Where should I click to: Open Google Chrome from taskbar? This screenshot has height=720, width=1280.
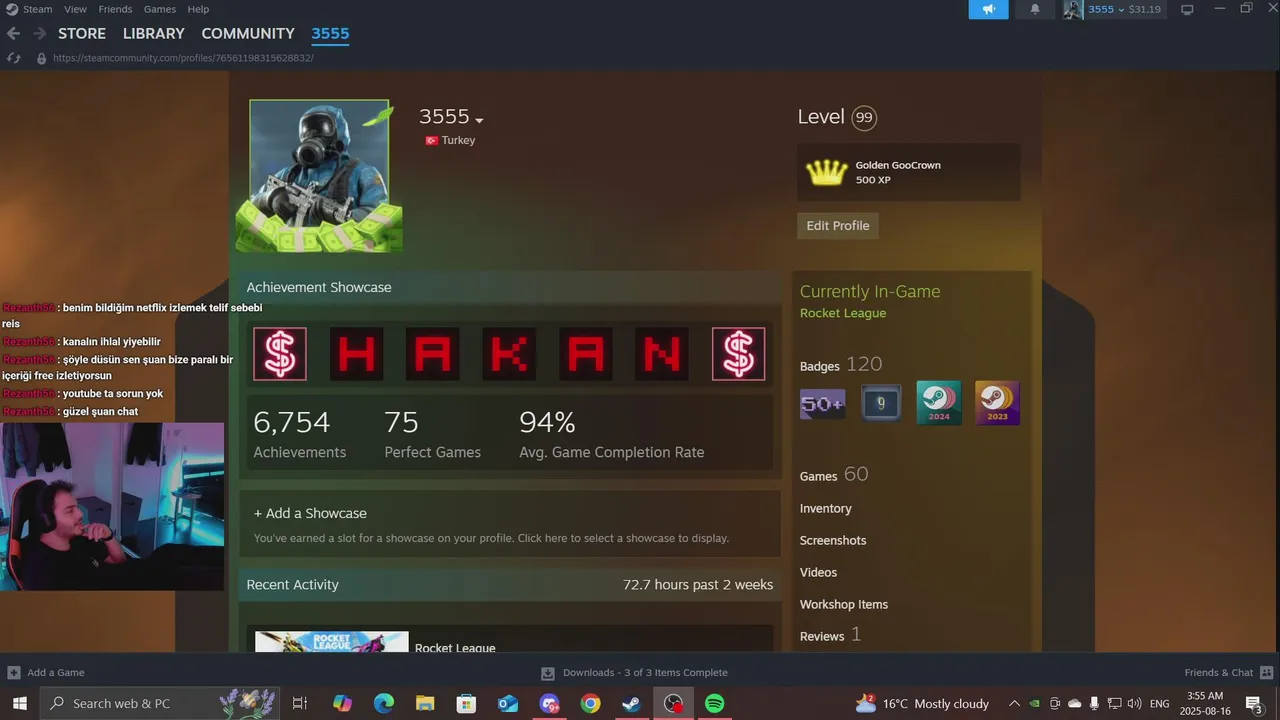pos(590,703)
